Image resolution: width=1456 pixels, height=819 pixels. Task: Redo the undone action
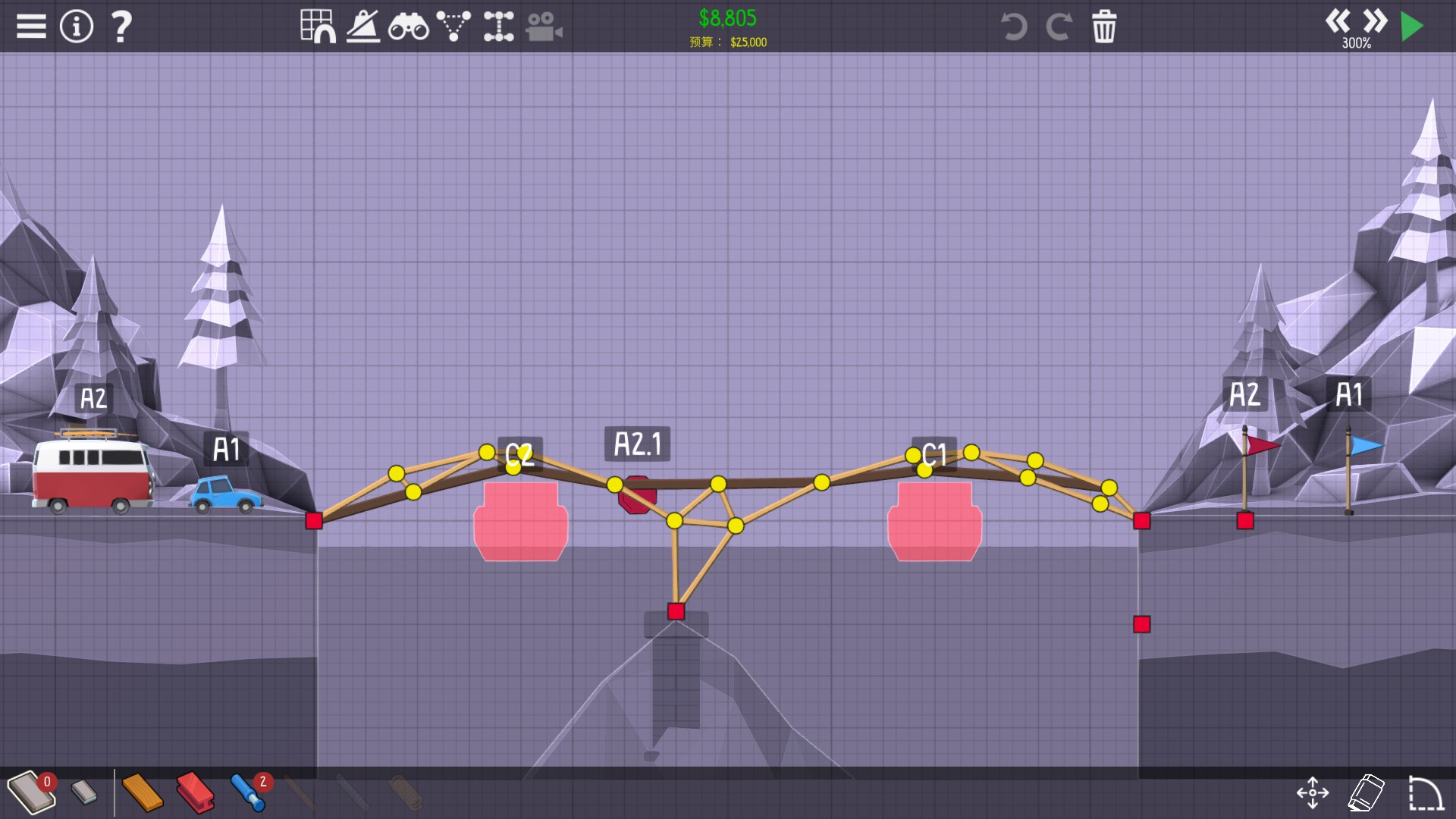pyautogui.click(x=1059, y=27)
